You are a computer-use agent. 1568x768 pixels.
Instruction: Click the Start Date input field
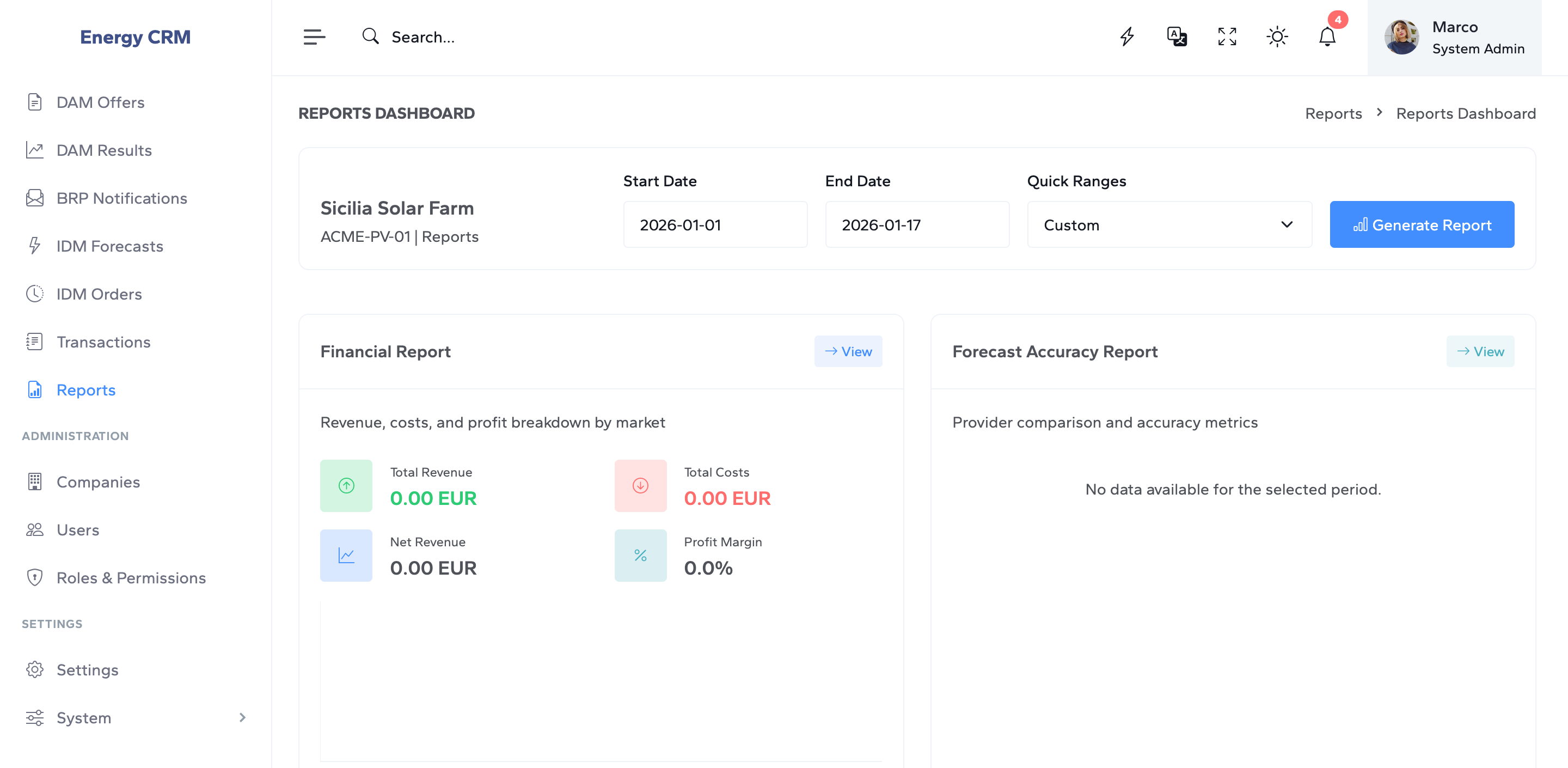point(715,225)
